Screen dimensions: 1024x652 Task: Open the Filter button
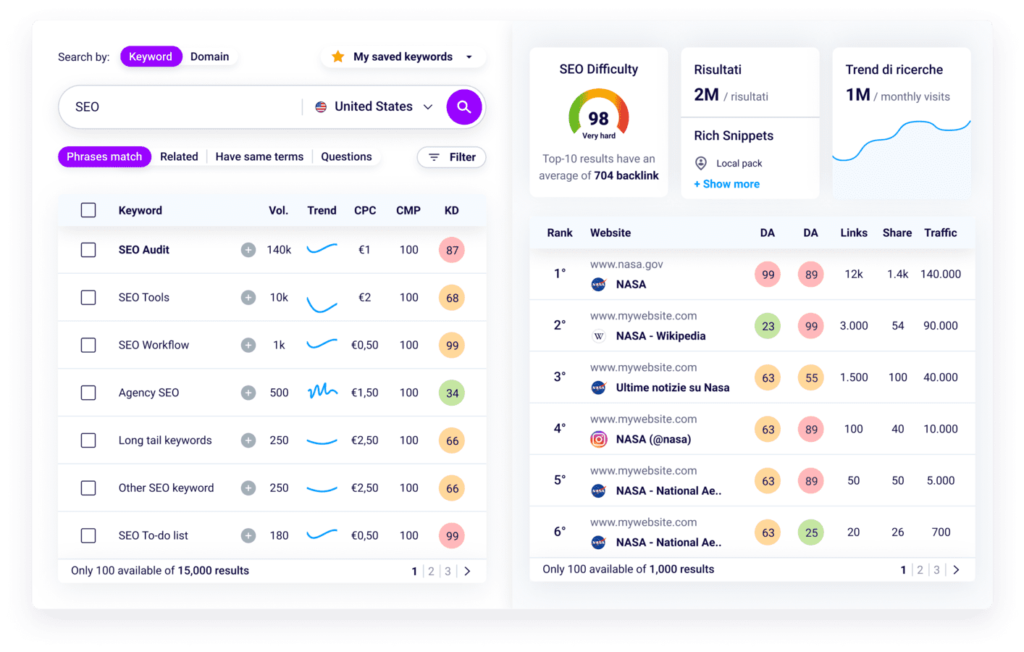(451, 157)
